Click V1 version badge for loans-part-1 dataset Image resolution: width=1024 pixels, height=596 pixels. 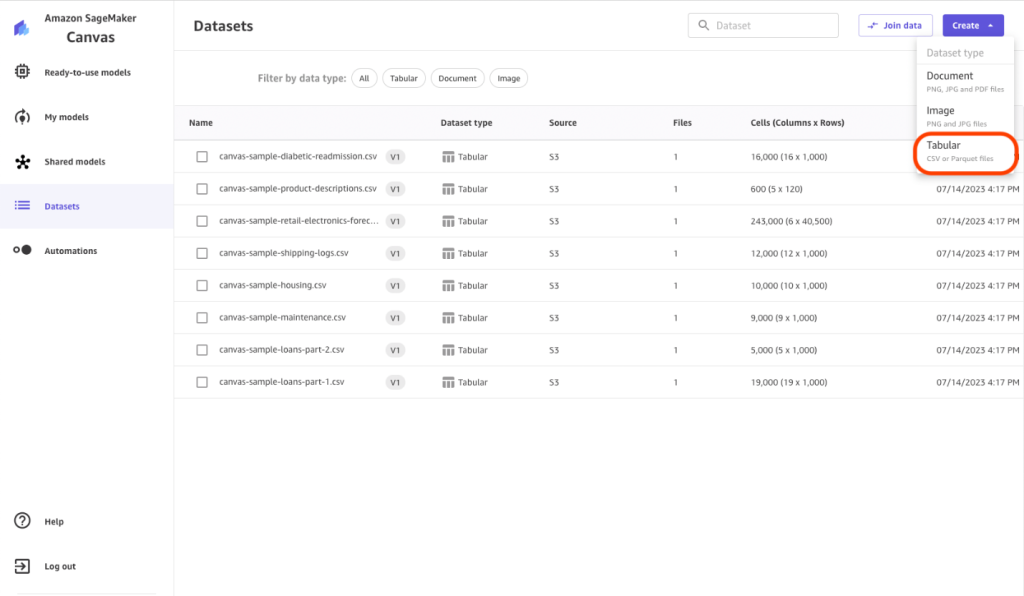[395, 383]
